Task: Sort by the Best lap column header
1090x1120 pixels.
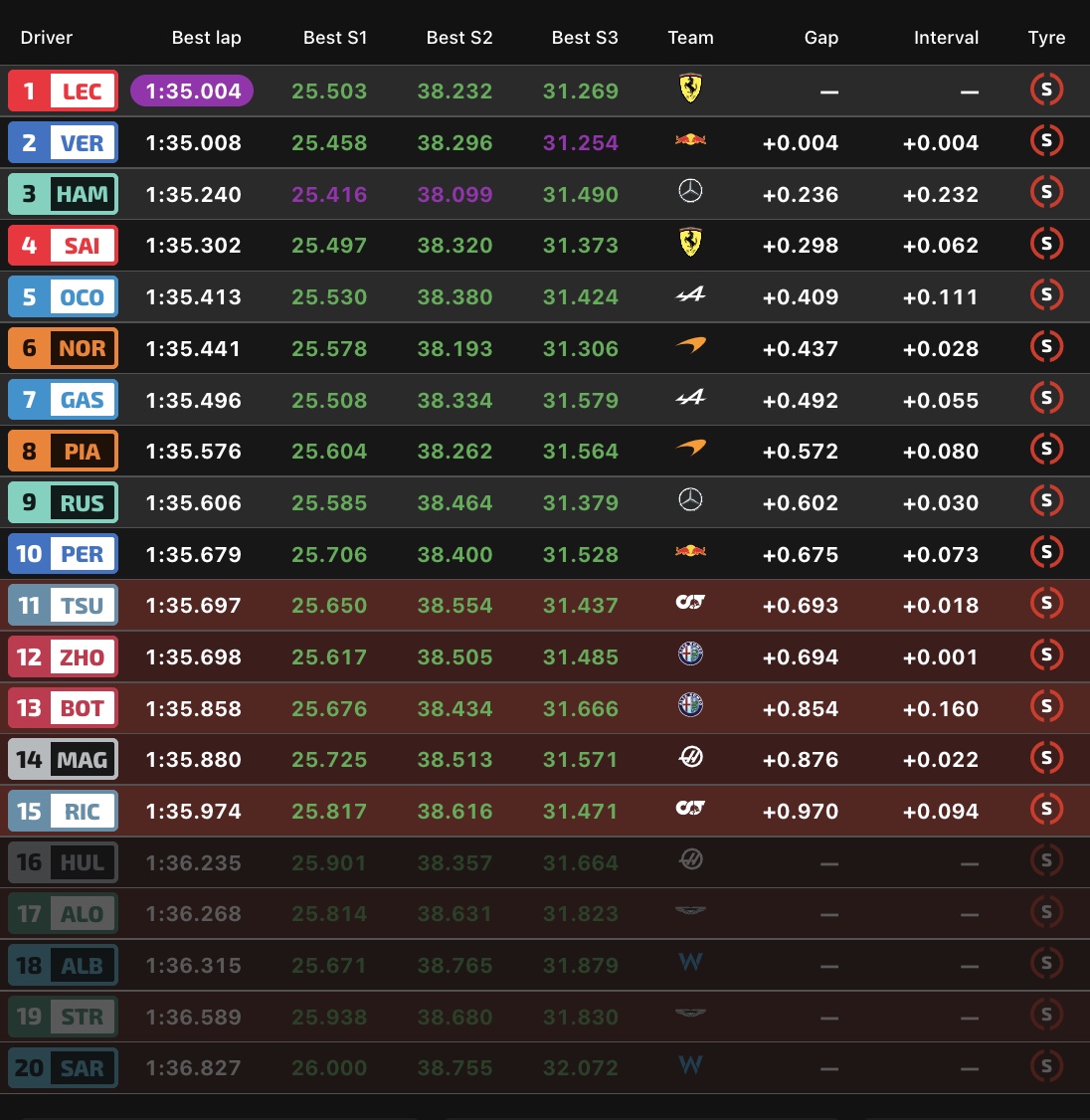Action: [206, 38]
